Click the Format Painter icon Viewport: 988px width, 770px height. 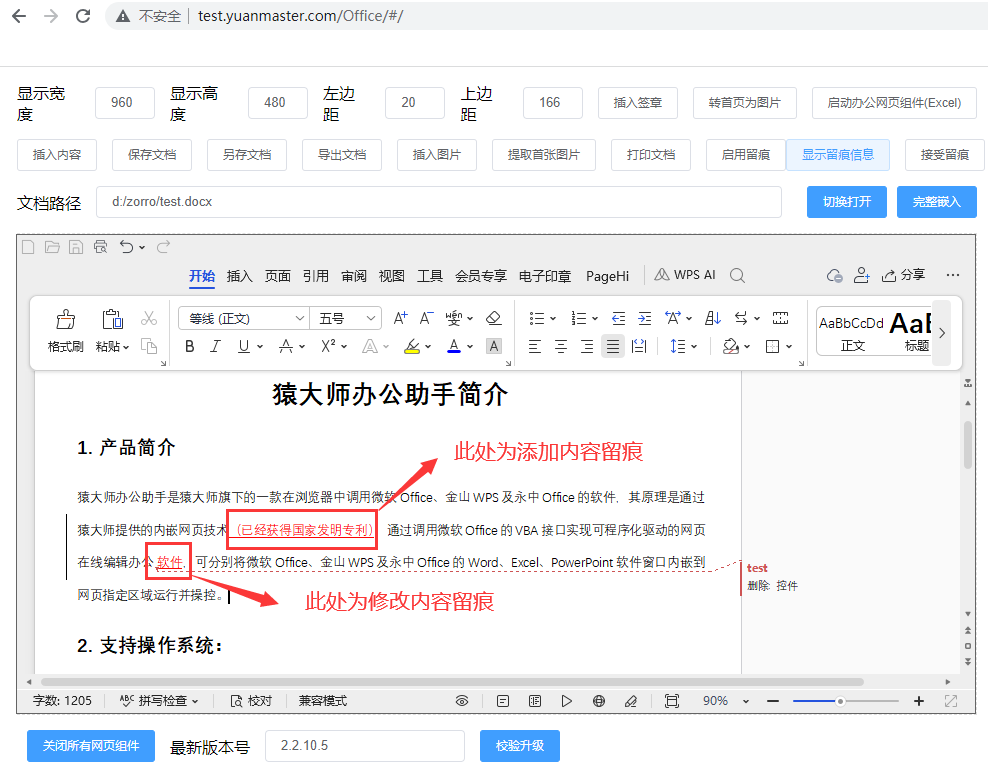[x=66, y=319]
